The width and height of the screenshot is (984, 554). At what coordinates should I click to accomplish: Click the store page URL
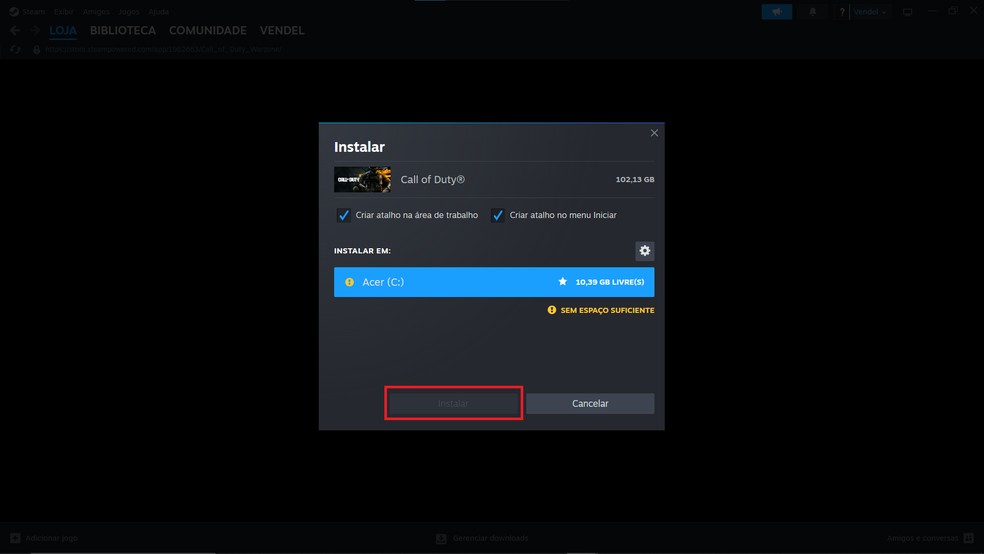pos(163,49)
